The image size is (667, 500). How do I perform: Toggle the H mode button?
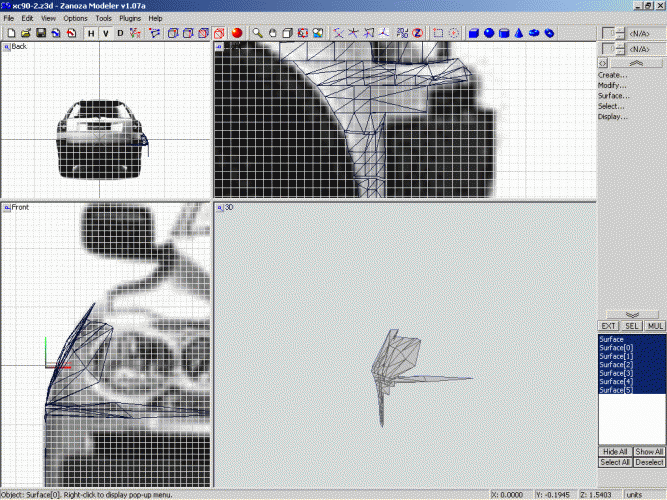click(x=91, y=33)
